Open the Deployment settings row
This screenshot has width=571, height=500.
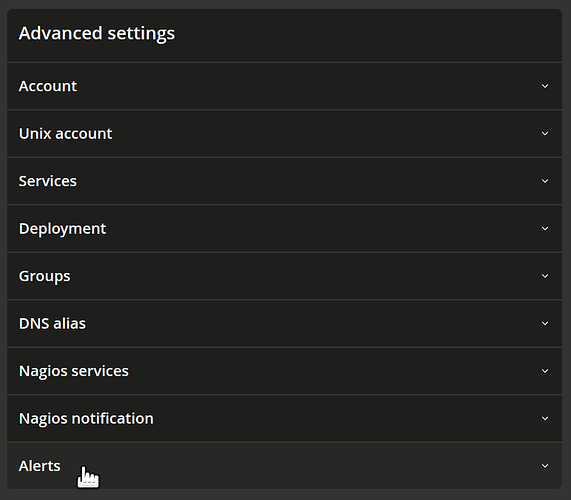[284, 229]
